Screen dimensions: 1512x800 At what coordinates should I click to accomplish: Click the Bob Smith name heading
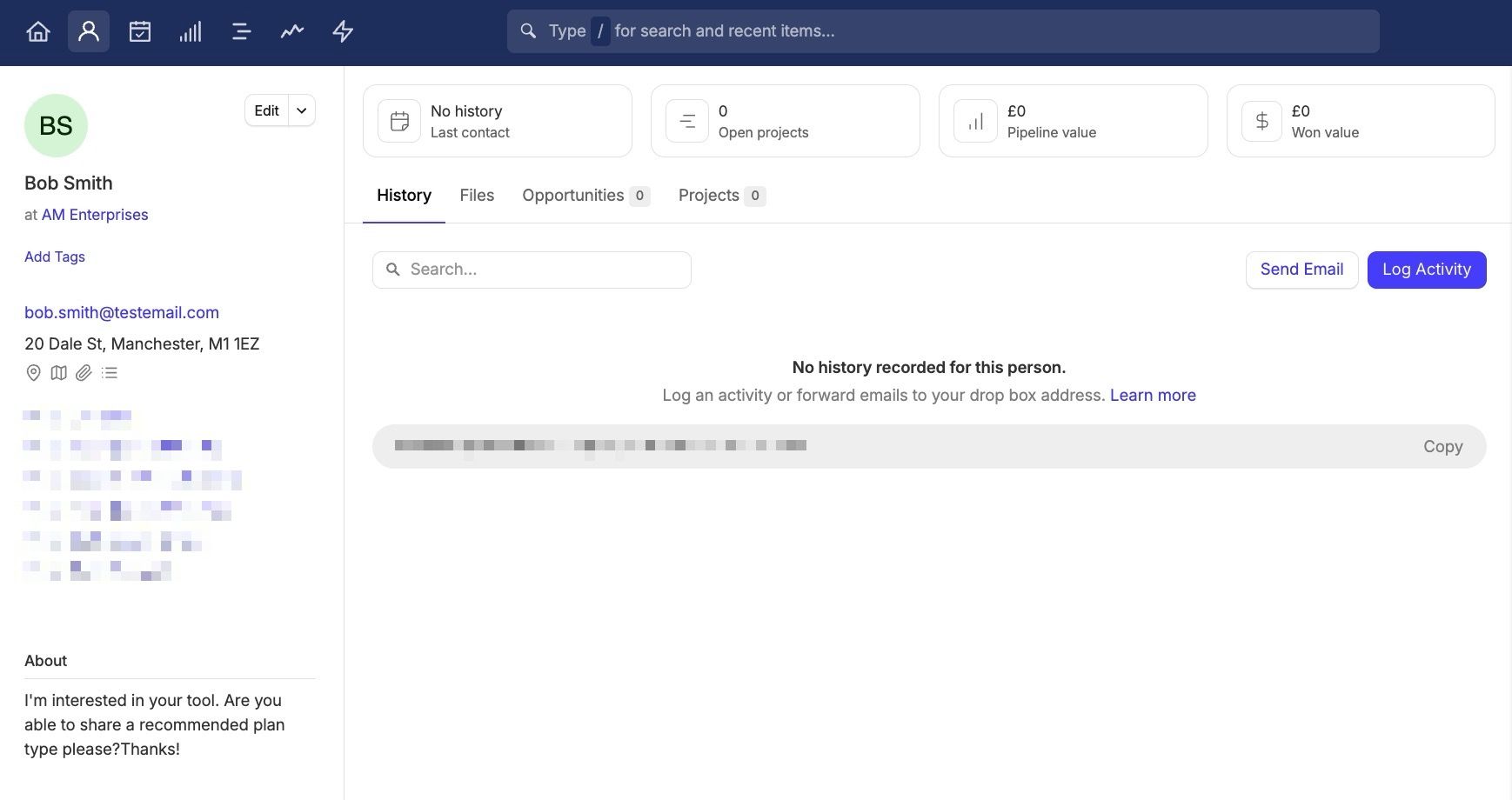(69, 183)
